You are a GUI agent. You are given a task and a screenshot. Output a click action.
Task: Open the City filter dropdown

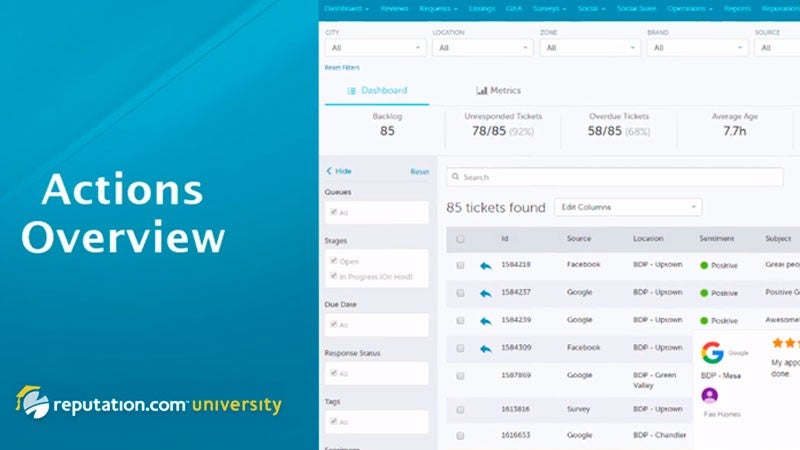376,47
